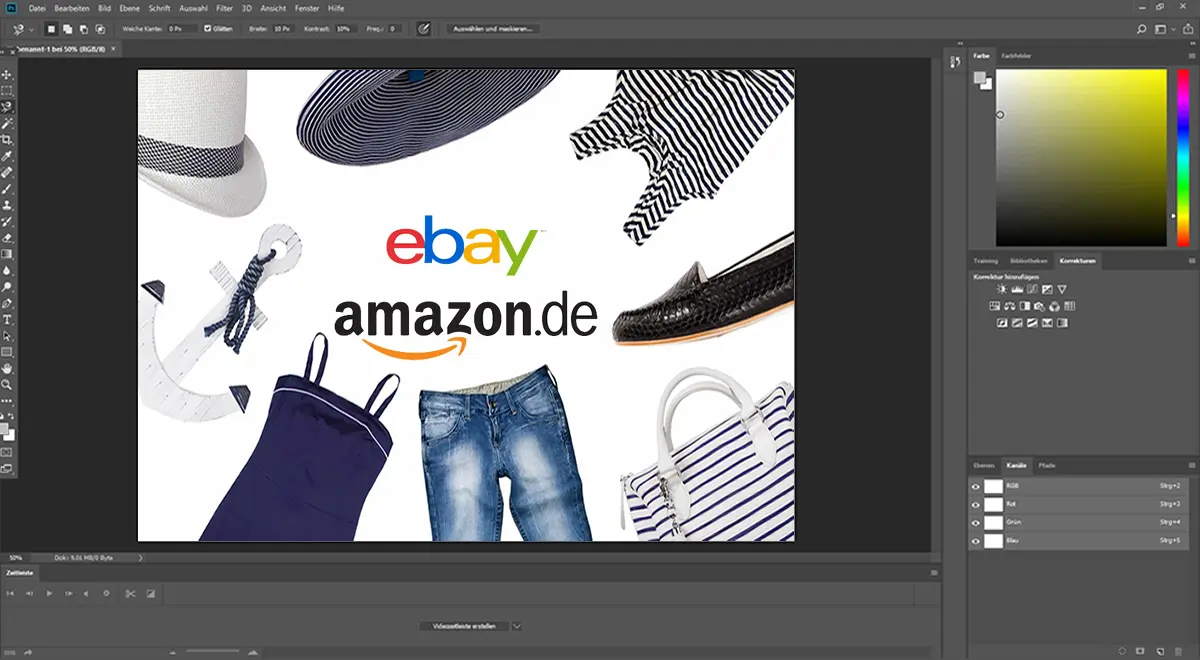The image size is (1200, 660).
Task: Open the Kanäle panel menu
Action: [1191, 466]
